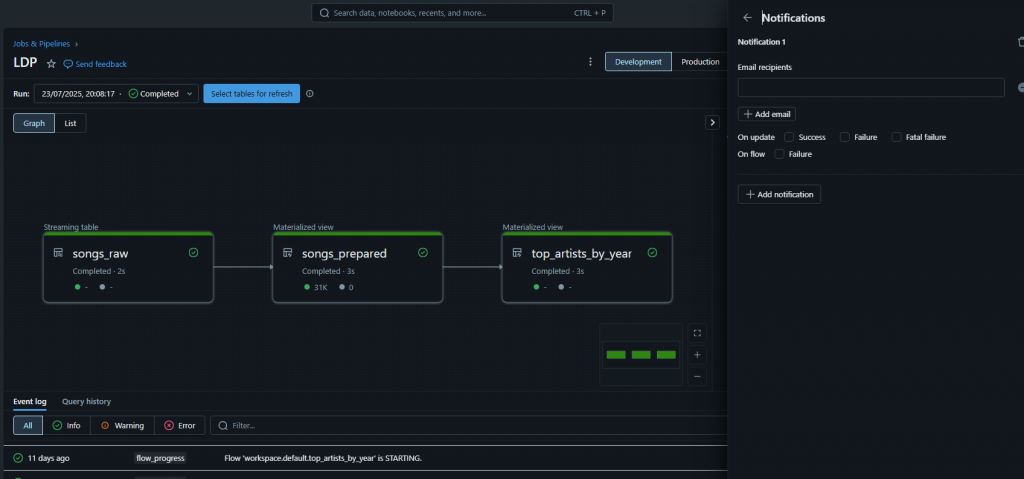
Task: Click the info icon next to refresh button
Action: point(310,94)
